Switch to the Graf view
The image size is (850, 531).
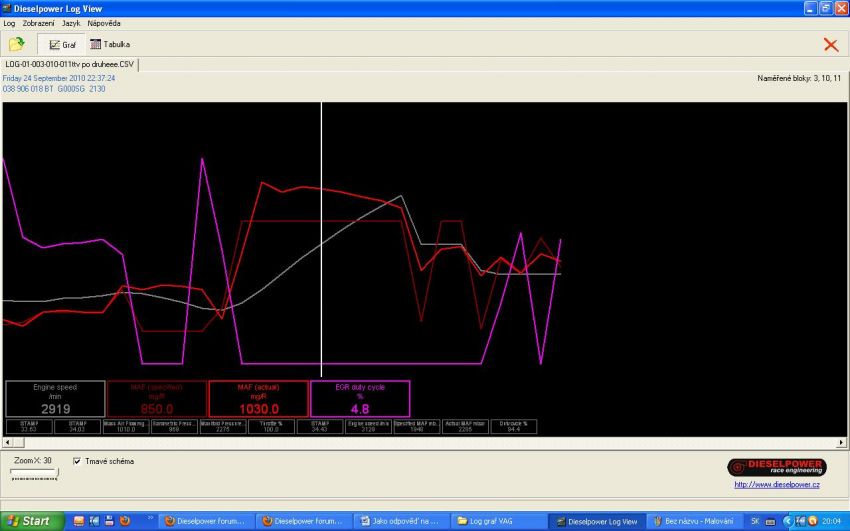[x=62, y=44]
